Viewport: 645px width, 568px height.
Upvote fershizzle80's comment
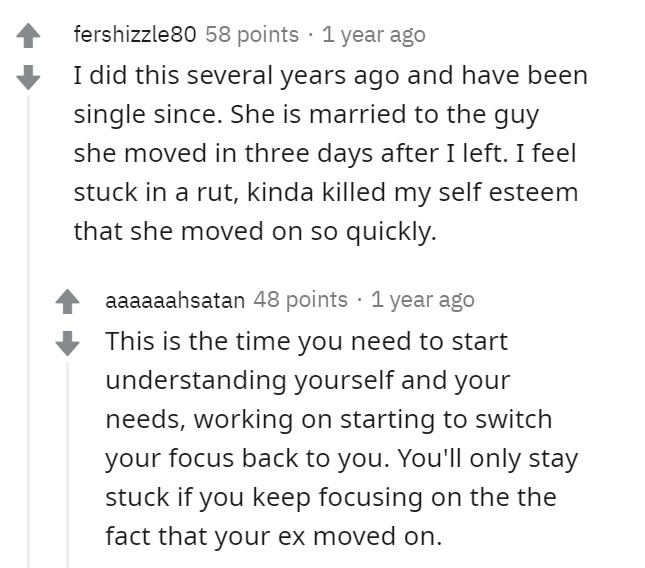[x=28, y=36]
